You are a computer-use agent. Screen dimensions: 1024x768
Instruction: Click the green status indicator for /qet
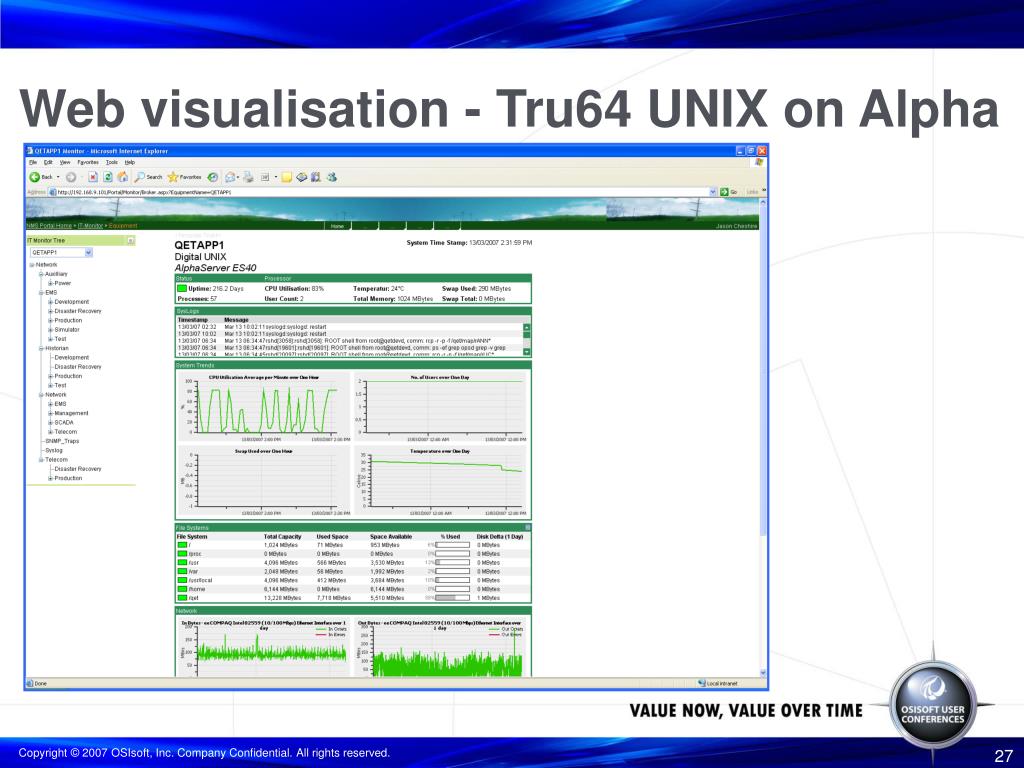182,598
